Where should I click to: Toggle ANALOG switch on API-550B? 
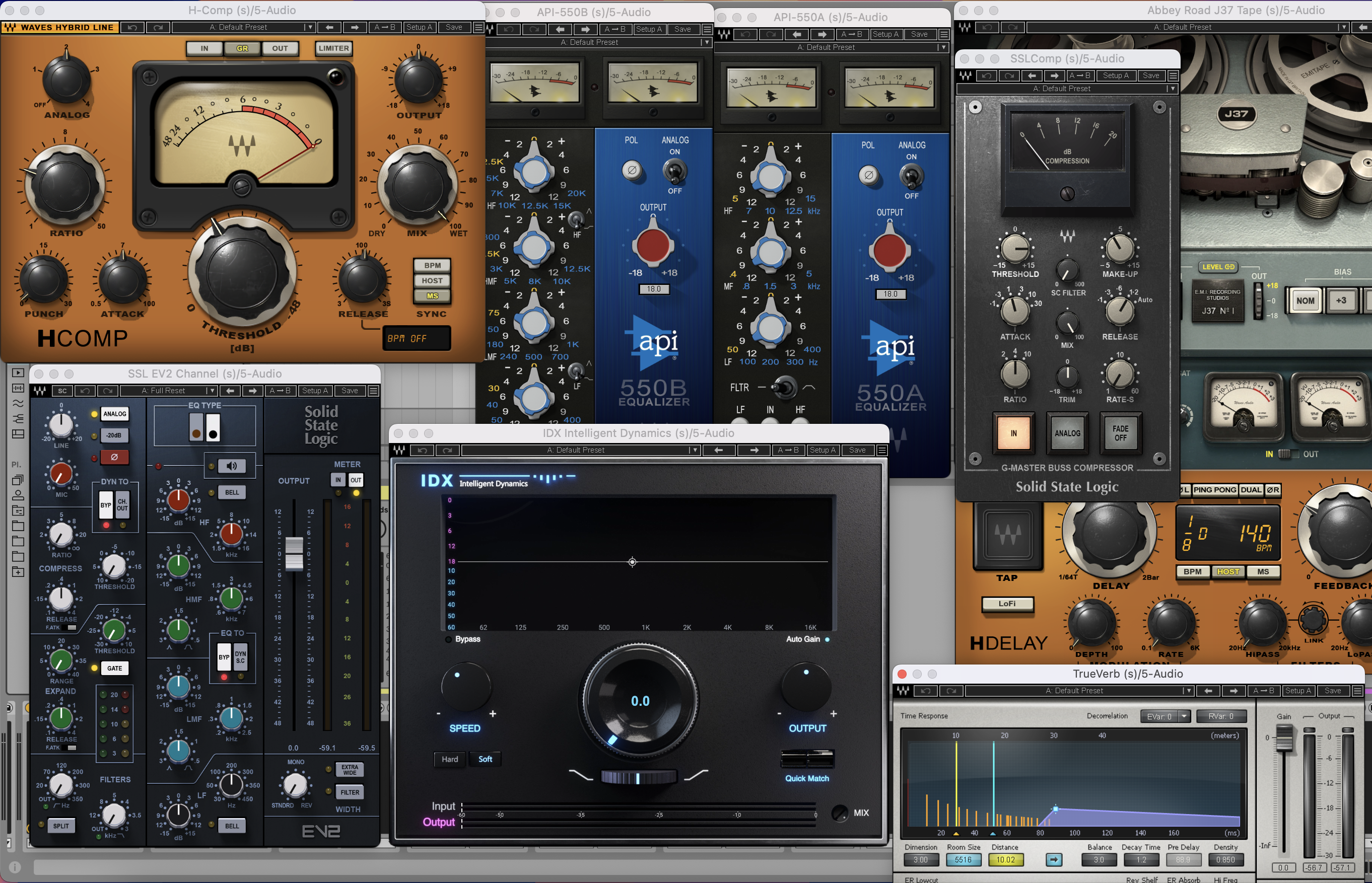coord(674,171)
